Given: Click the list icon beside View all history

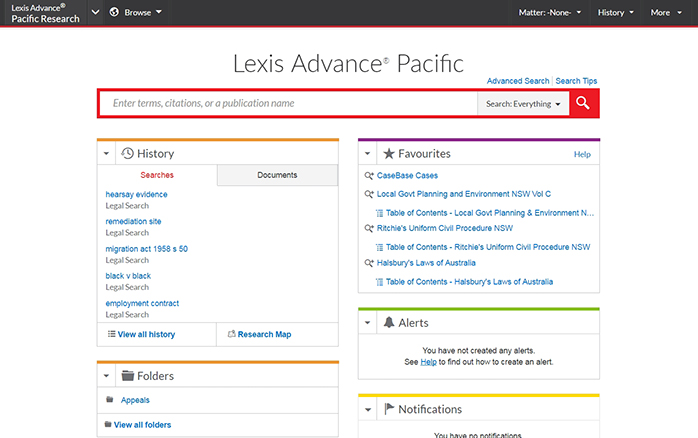Looking at the screenshot, I should point(111,334).
